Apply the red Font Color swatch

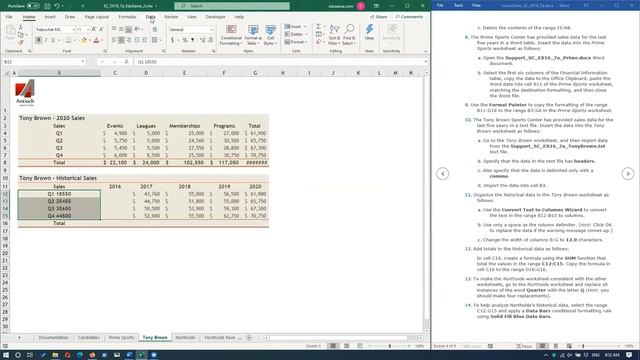(96, 40)
